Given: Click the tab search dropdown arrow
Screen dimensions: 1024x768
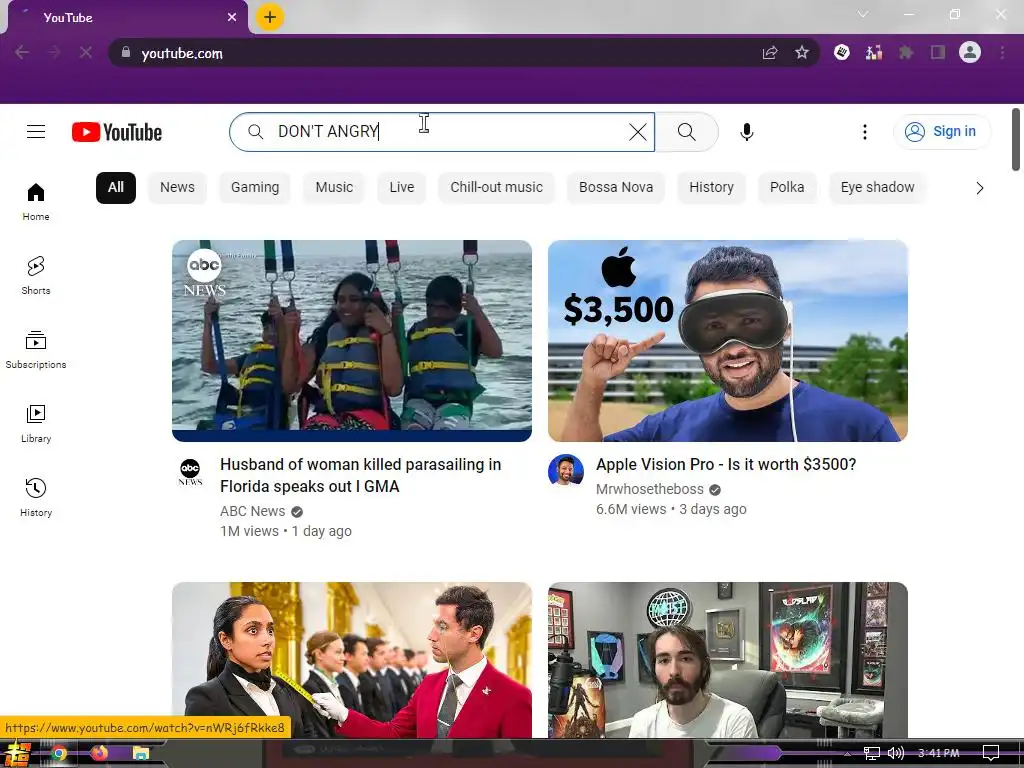Looking at the screenshot, I should [x=863, y=14].
